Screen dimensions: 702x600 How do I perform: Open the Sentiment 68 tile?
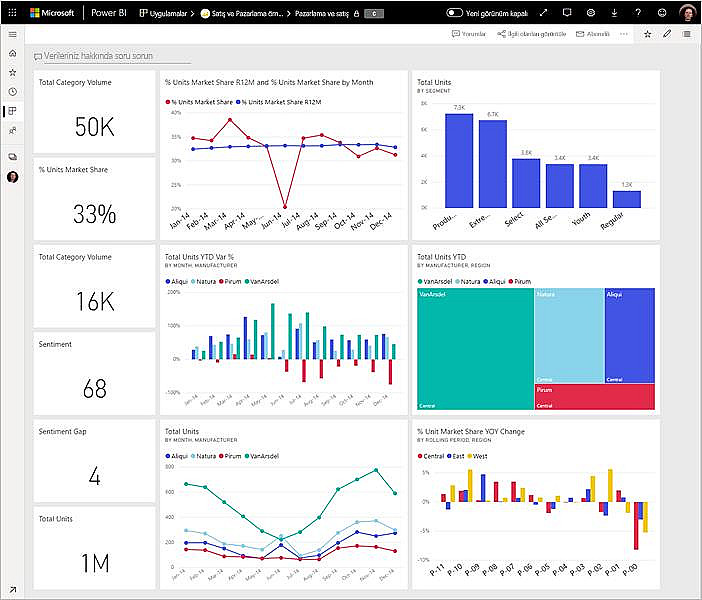(94, 373)
